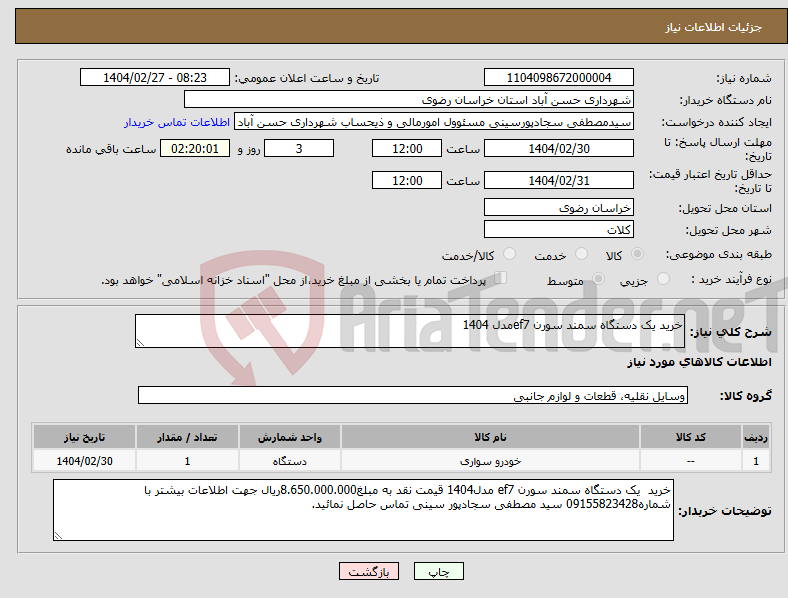Click the استان محل تحویل label
Viewport: 788px width, 598px height.
(x=725, y=208)
